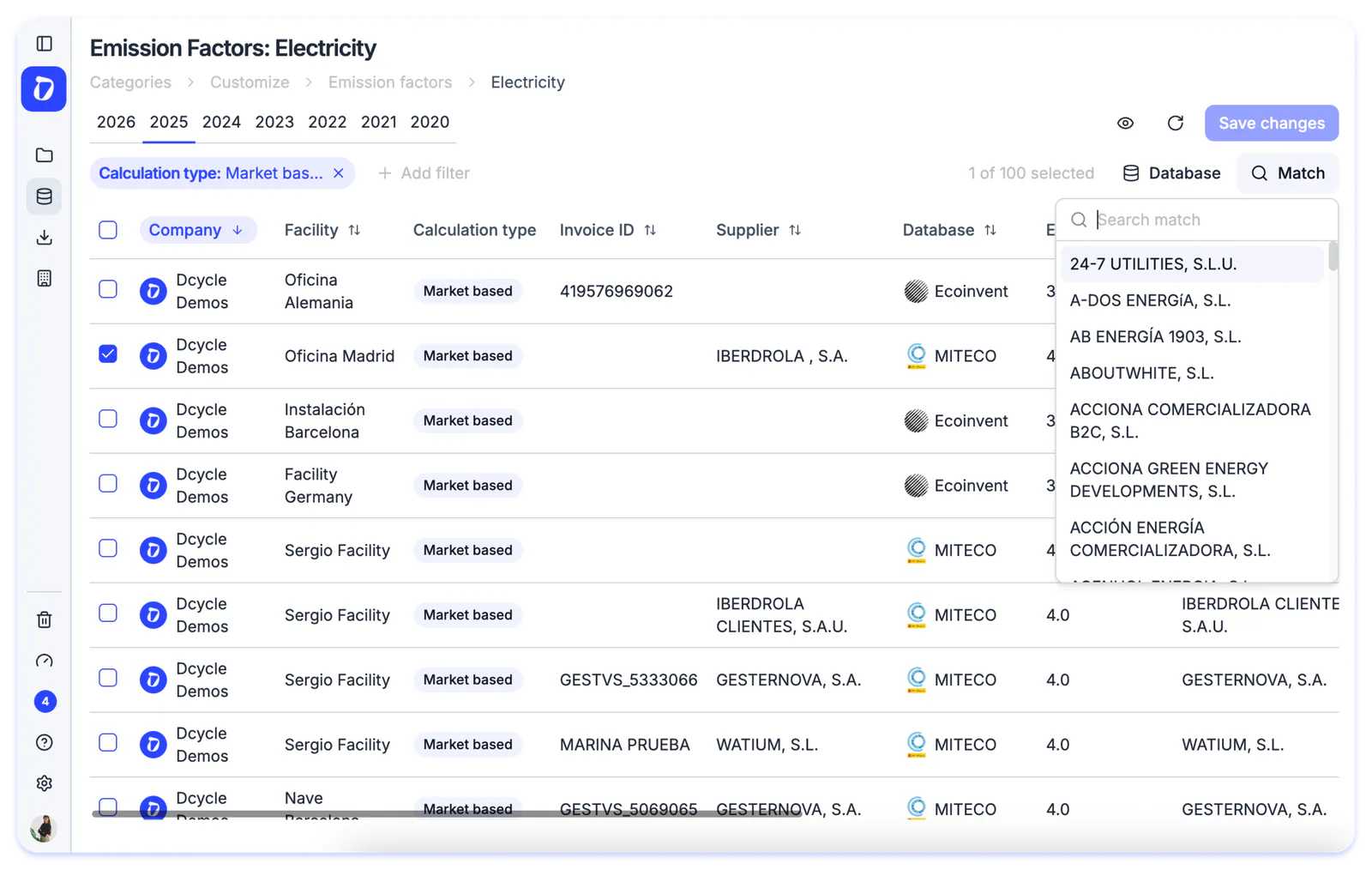The height and width of the screenshot is (870, 1372).
Task: Sort by Company column header
Action: (x=198, y=230)
